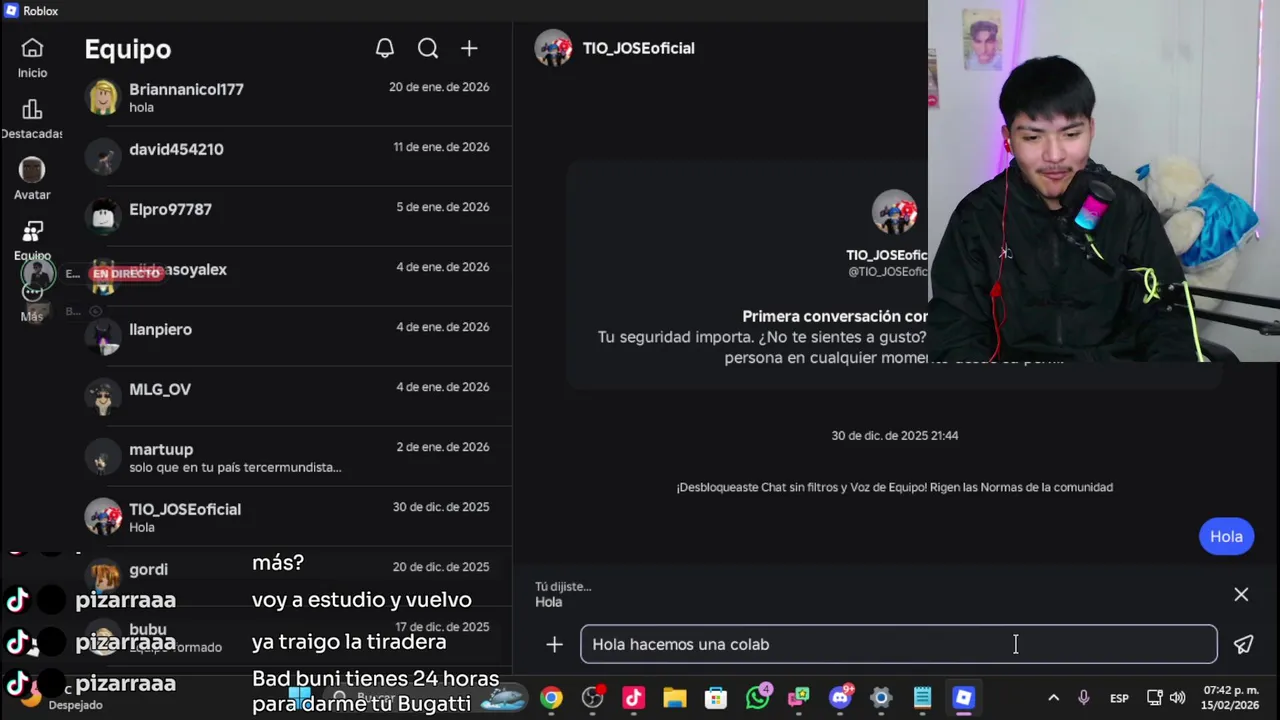Open Microsoft Store from taskbar
Image resolution: width=1280 pixels, height=720 pixels.
click(x=716, y=698)
